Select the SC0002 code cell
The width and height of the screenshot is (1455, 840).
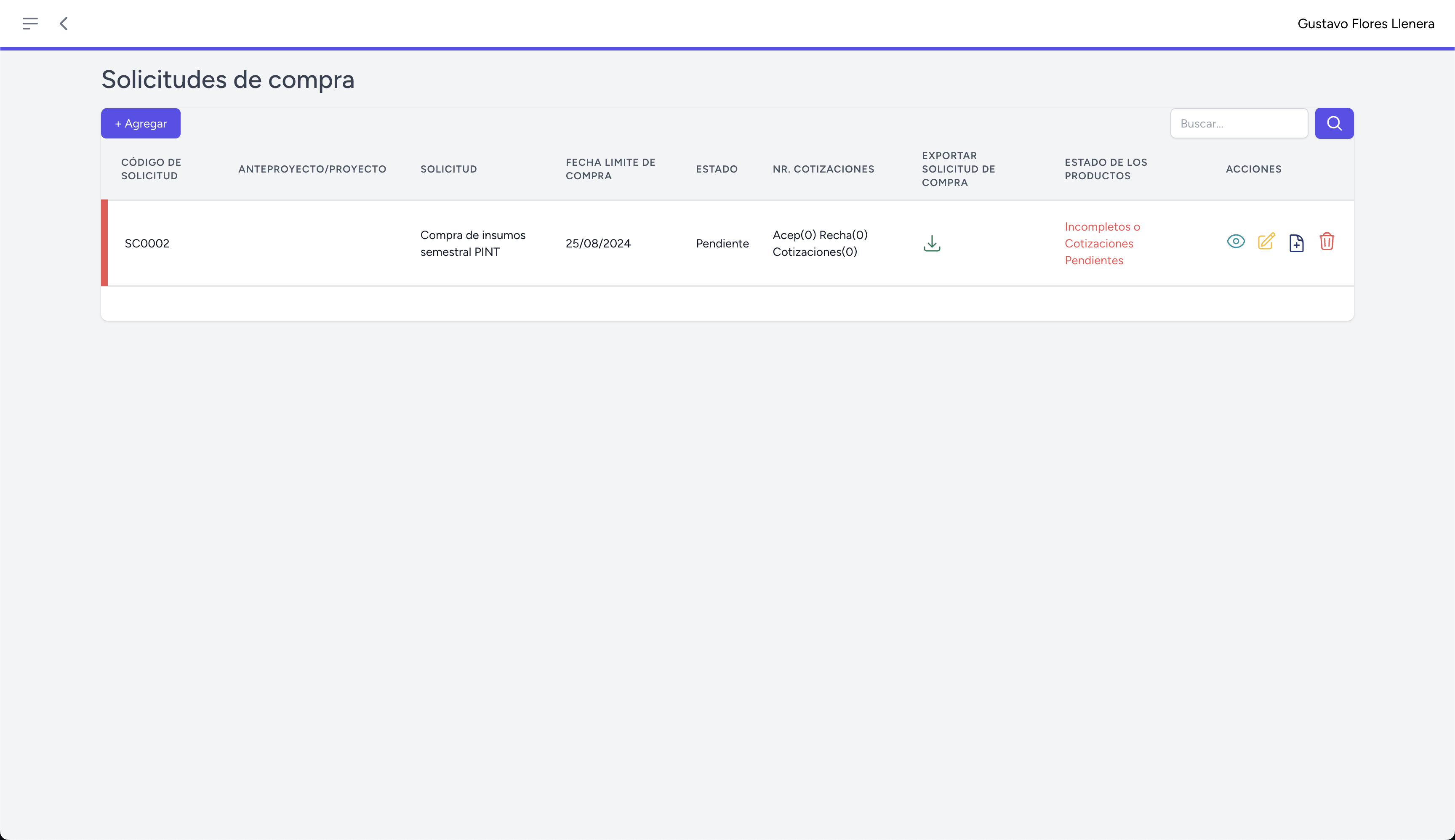pos(147,244)
